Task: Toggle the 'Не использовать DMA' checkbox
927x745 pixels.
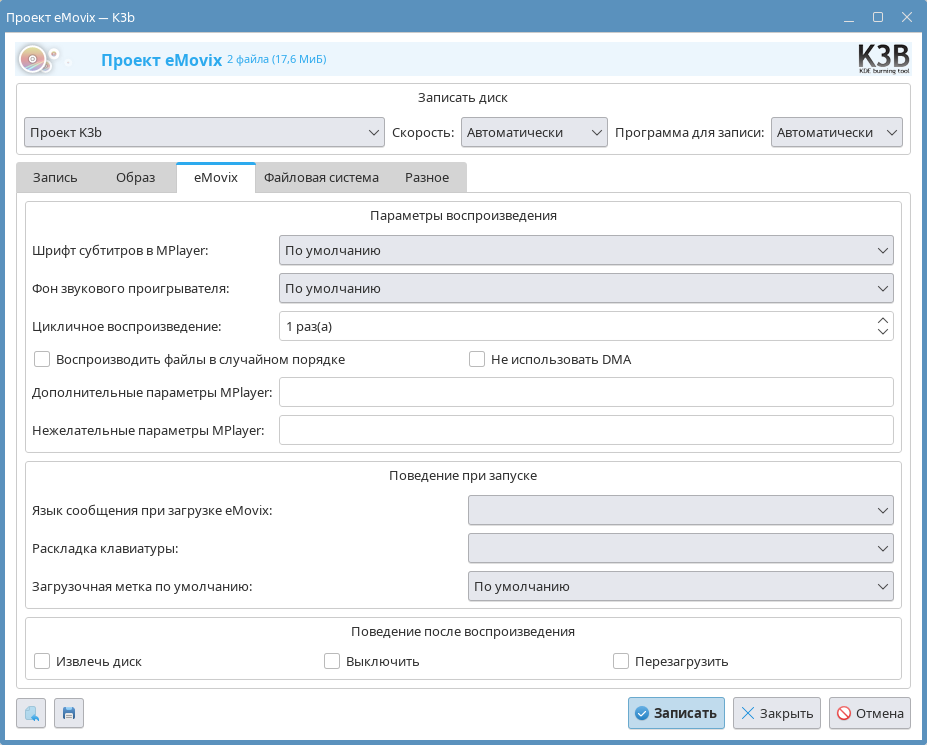Action: (x=477, y=359)
